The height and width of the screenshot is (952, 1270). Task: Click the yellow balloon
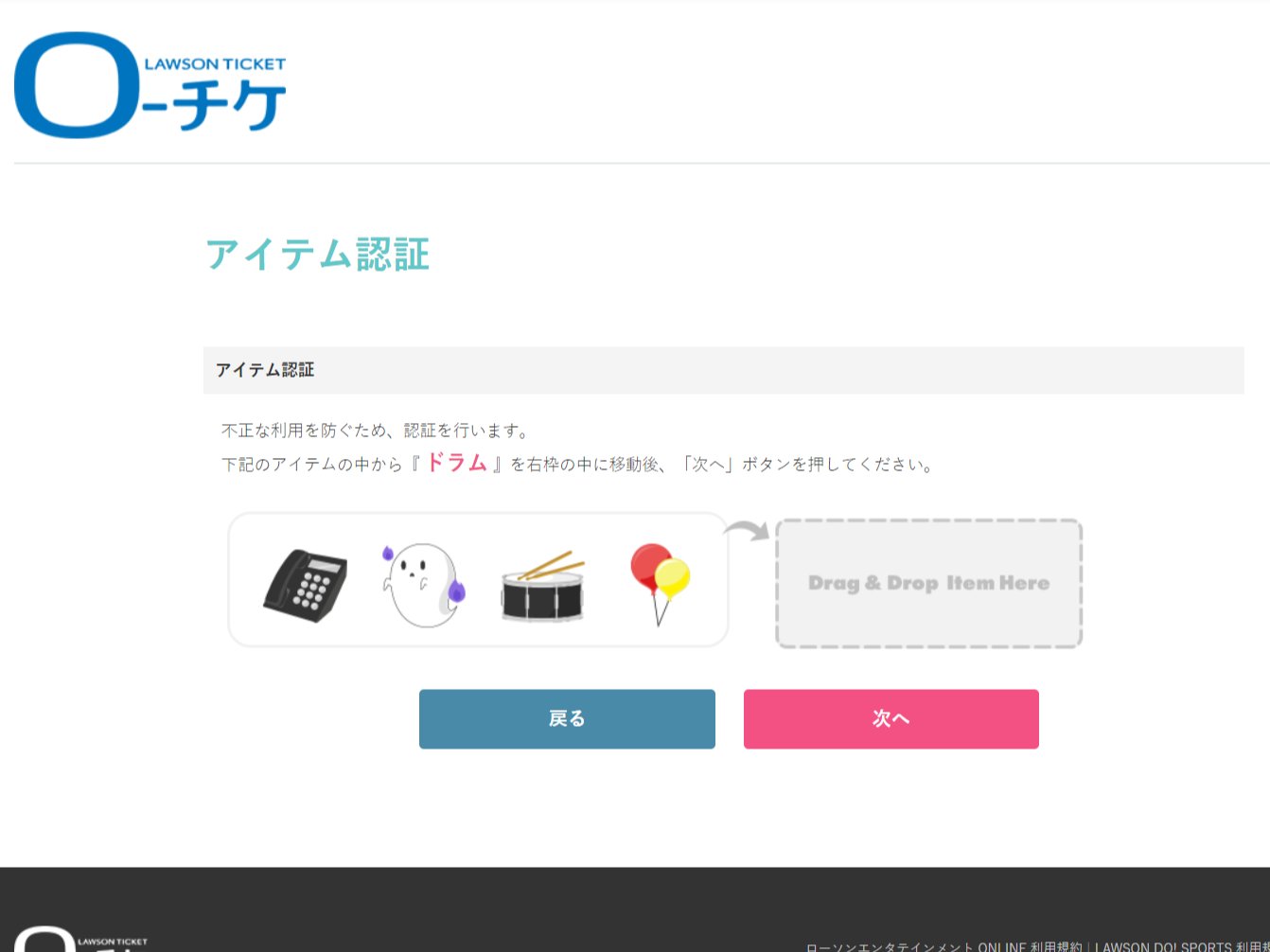coord(673,577)
